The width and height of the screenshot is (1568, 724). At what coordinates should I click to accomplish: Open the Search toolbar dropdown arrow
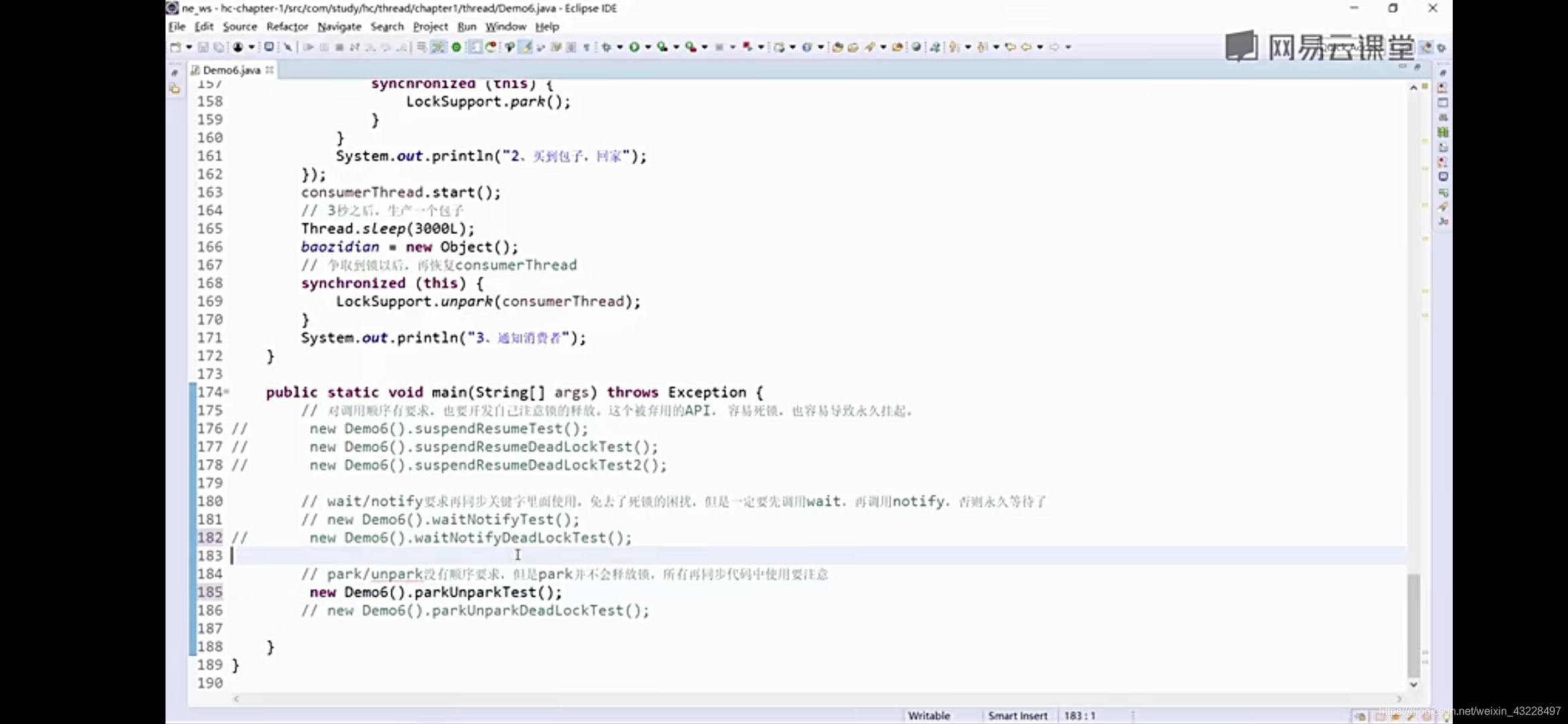coord(883,47)
